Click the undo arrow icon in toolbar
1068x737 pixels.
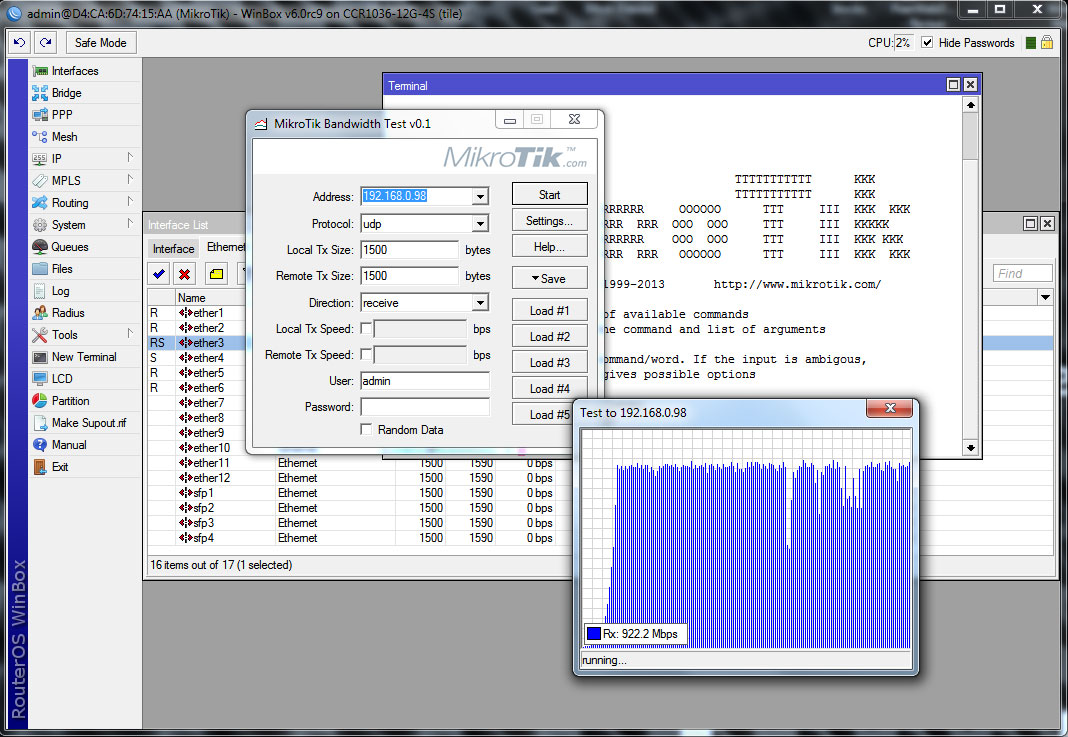point(20,43)
